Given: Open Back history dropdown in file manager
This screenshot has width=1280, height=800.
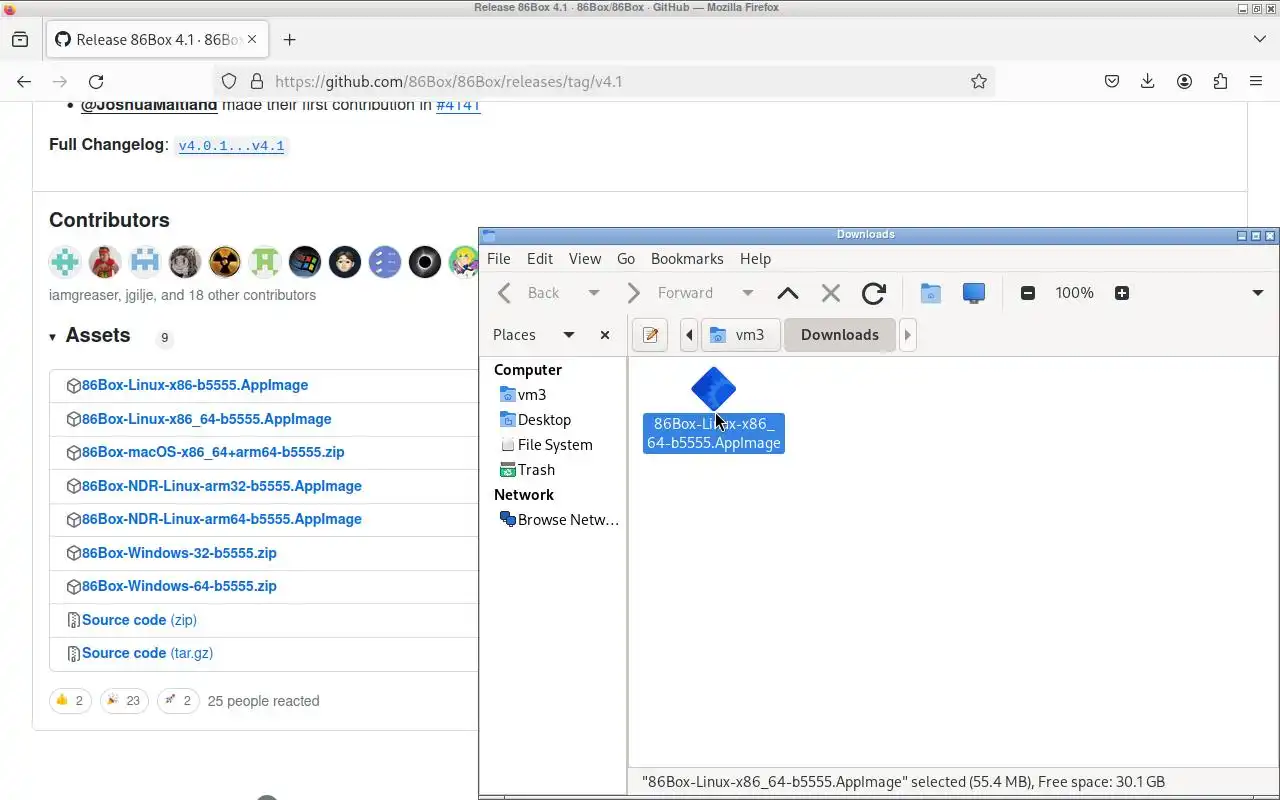Looking at the screenshot, I should pos(593,293).
